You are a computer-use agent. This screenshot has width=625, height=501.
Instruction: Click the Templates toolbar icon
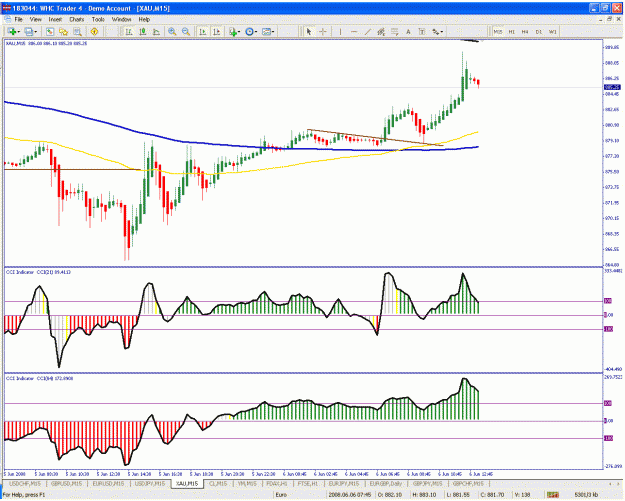click(x=266, y=31)
